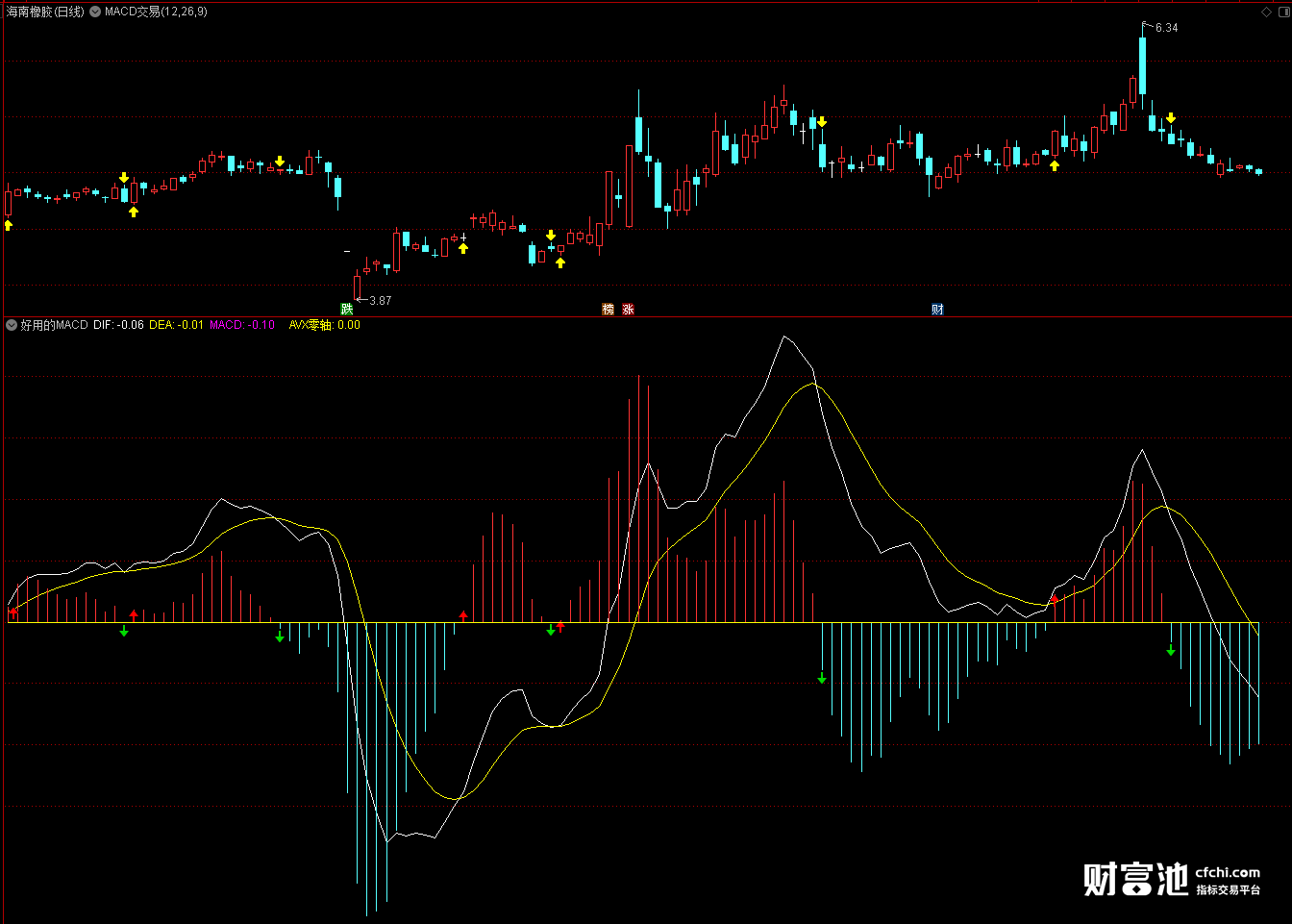1292x924 pixels.
Task: Click the 6.34 high price label
Action: (x=1166, y=28)
